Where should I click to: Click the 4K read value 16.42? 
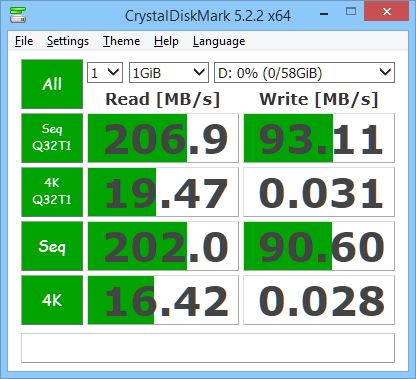pyautogui.click(x=163, y=300)
